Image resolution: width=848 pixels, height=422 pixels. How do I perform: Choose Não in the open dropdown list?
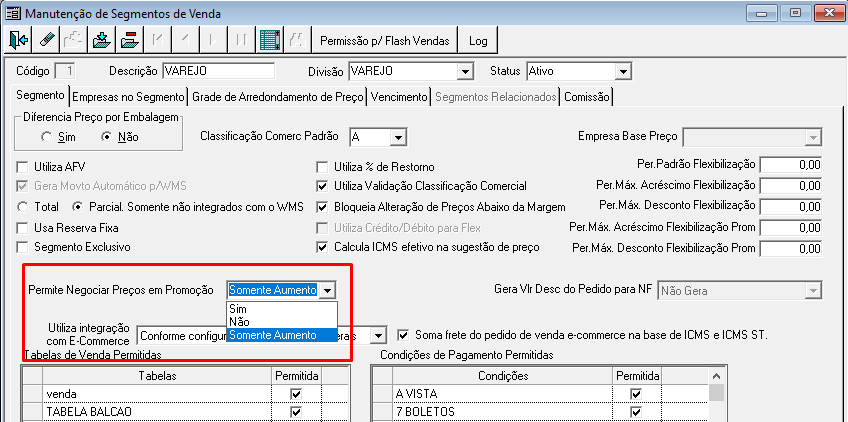(x=282, y=322)
